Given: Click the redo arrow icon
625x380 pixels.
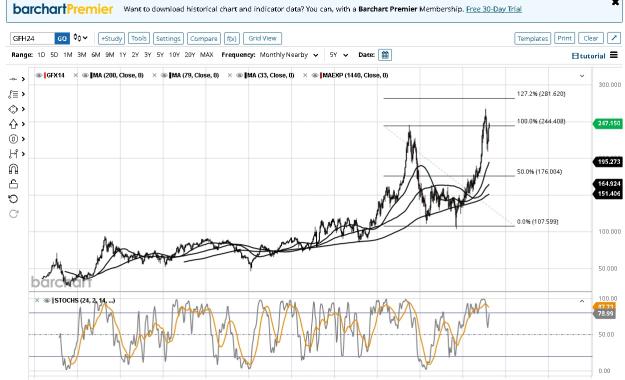Looking at the screenshot, I should point(14,214).
